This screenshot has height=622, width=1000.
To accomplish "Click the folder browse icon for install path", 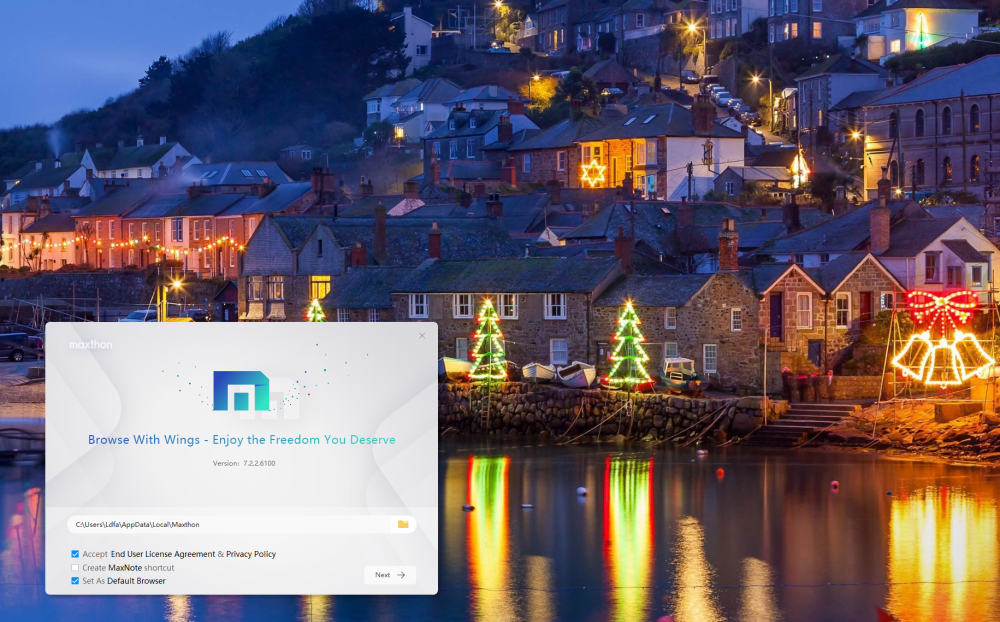I will point(403,524).
